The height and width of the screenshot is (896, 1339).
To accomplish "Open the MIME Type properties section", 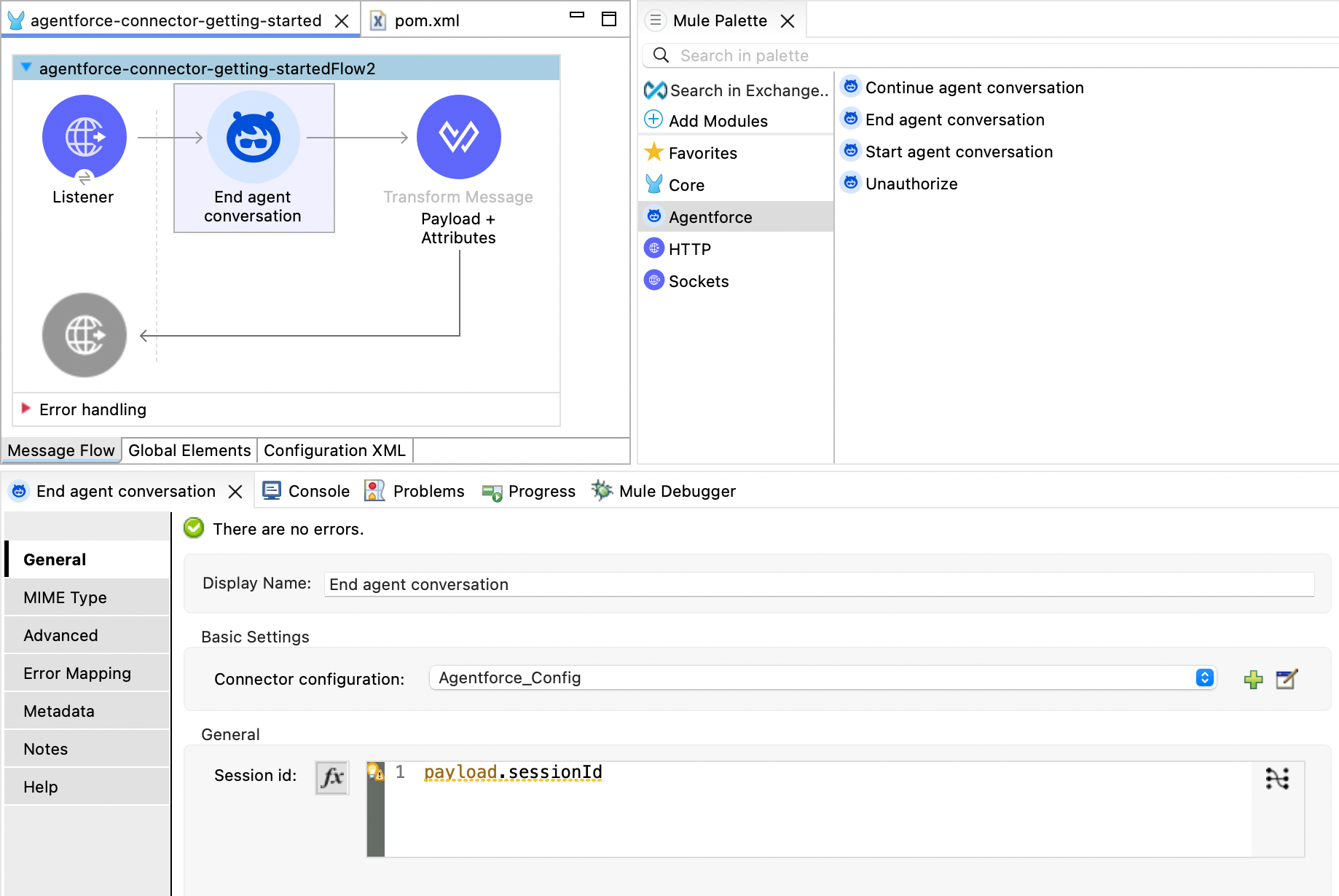I will [x=87, y=597].
